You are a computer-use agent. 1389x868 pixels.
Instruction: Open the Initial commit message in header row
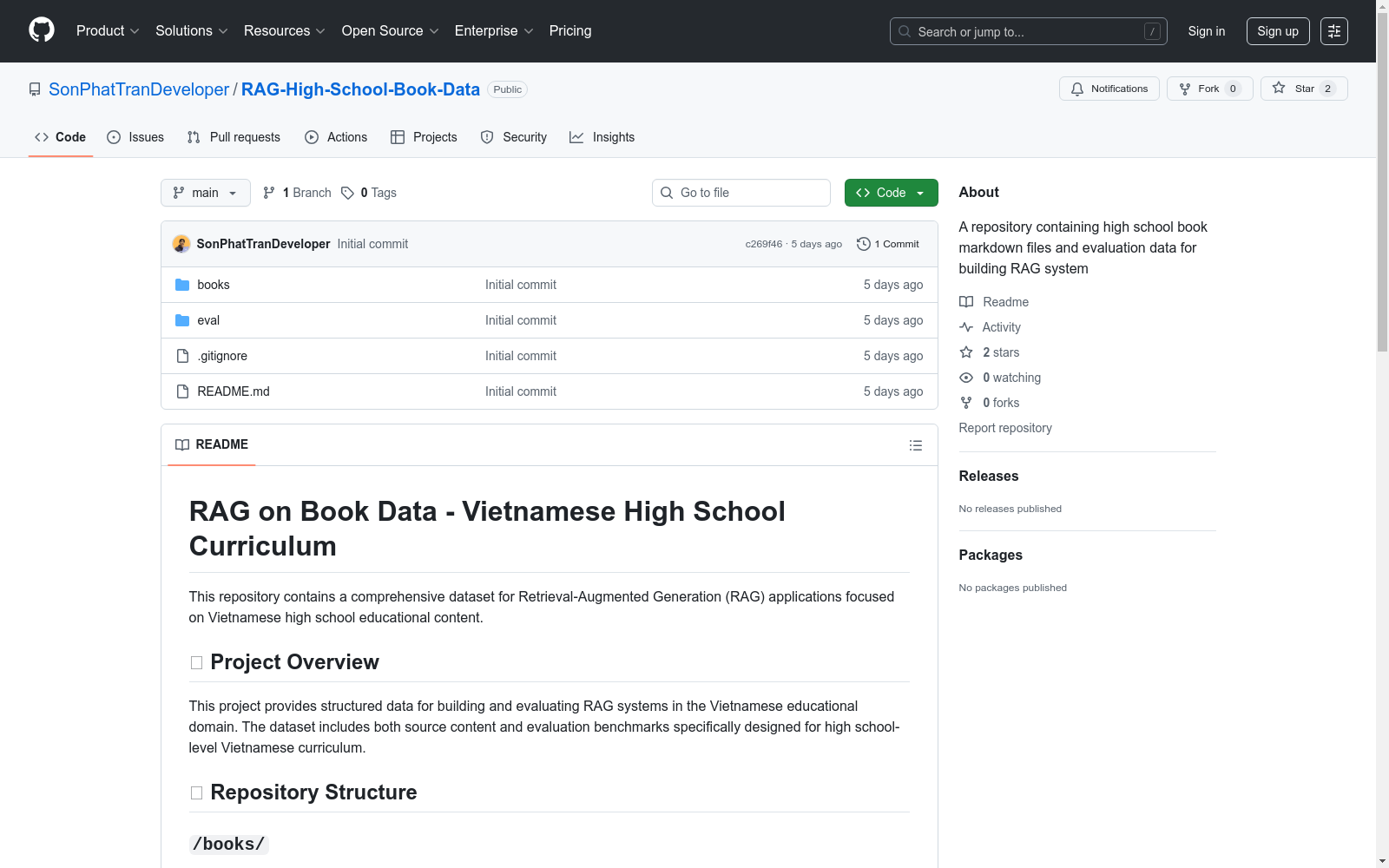(372, 244)
